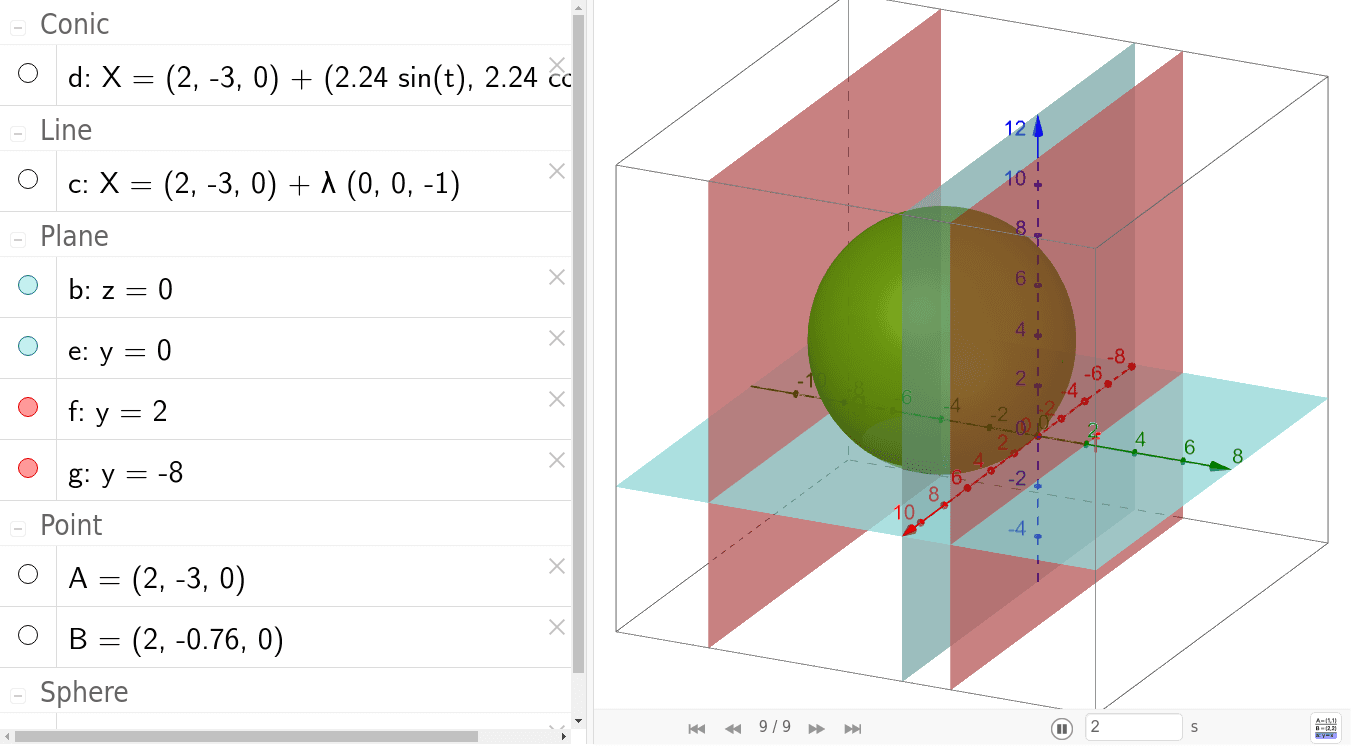The height and width of the screenshot is (746, 1352).
Task: Jump to first construction step
Action: tap(697, 729)
